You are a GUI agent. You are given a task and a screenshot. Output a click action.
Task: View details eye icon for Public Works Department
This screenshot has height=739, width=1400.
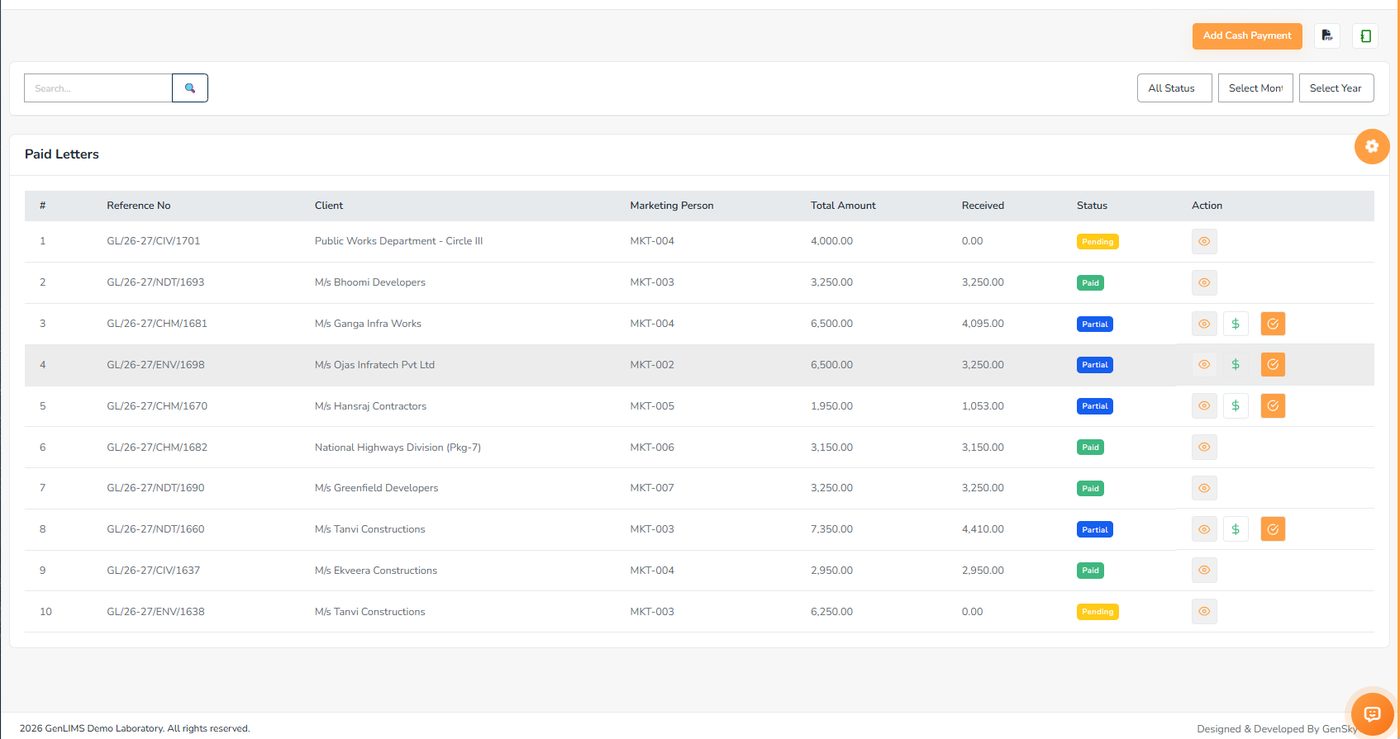pos(1204,241)
